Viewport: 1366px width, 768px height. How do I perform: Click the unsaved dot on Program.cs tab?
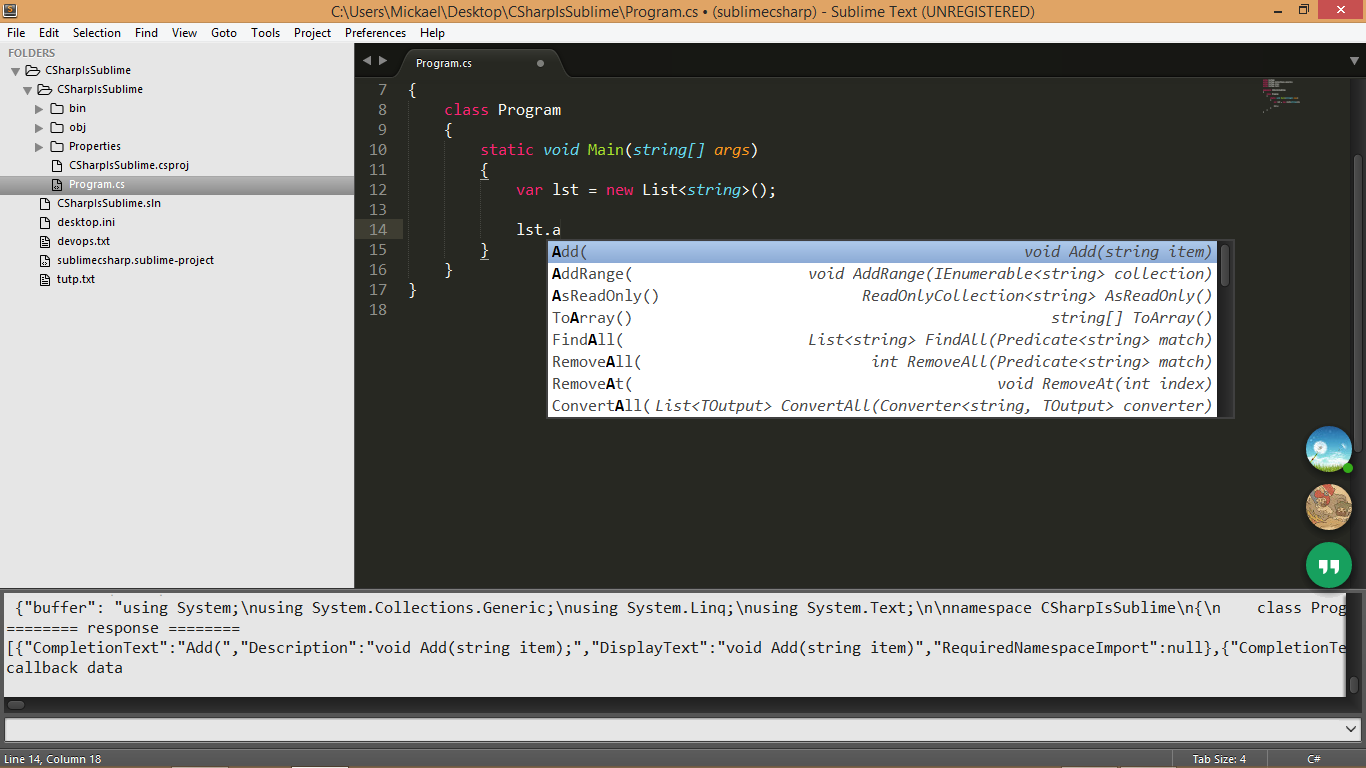tap(541, 63)
